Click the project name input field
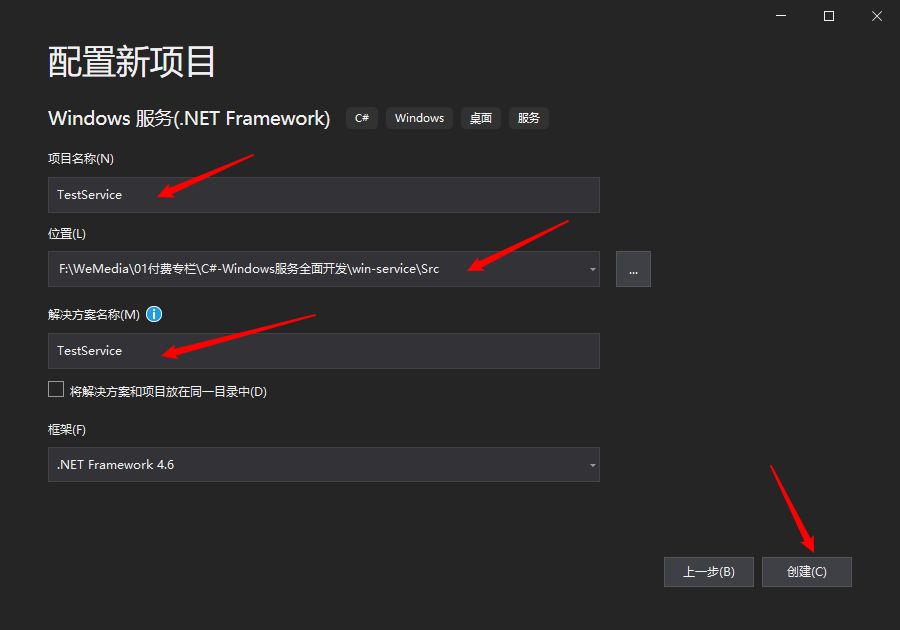The image size is (900, 630). (x=324, y=195)
